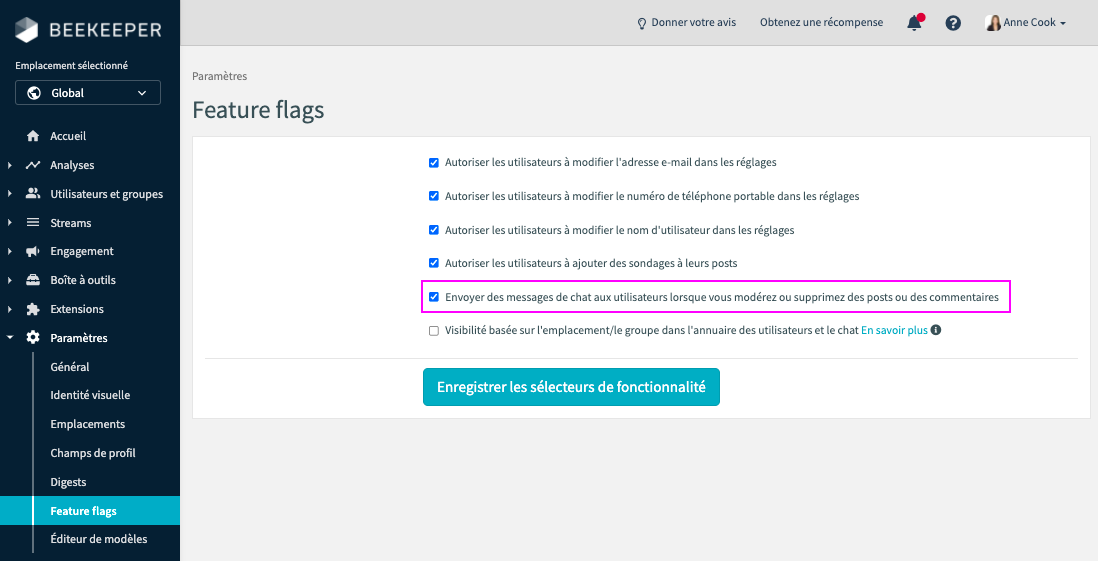Enable location/group based visibility checkbox
The width and height of the screenshot is (1098, 561).
pos(433,331)
